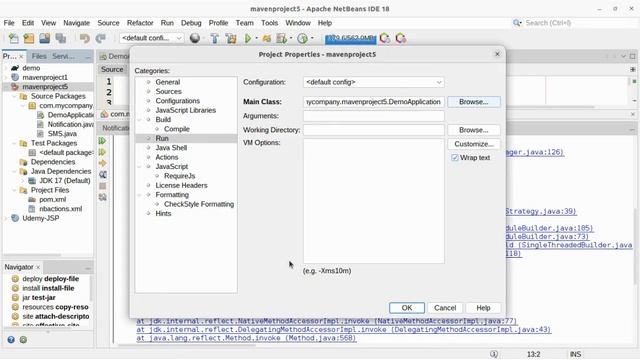Click Browse button next to Working Directory
Screen dimensions: 640x360
click(473, 130)
